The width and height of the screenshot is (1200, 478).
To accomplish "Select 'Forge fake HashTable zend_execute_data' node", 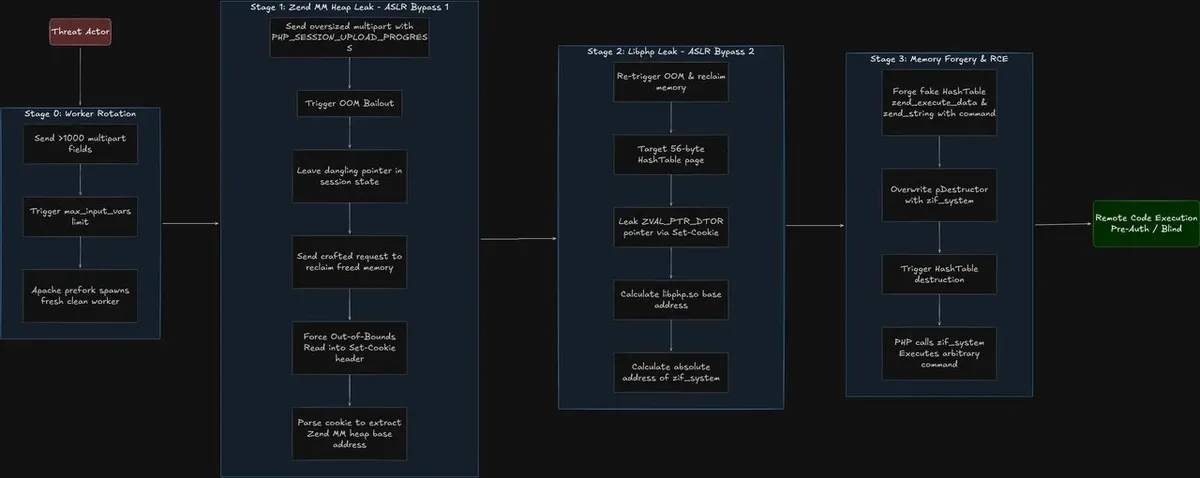I will pyautogui.click(x=939, y=102).
